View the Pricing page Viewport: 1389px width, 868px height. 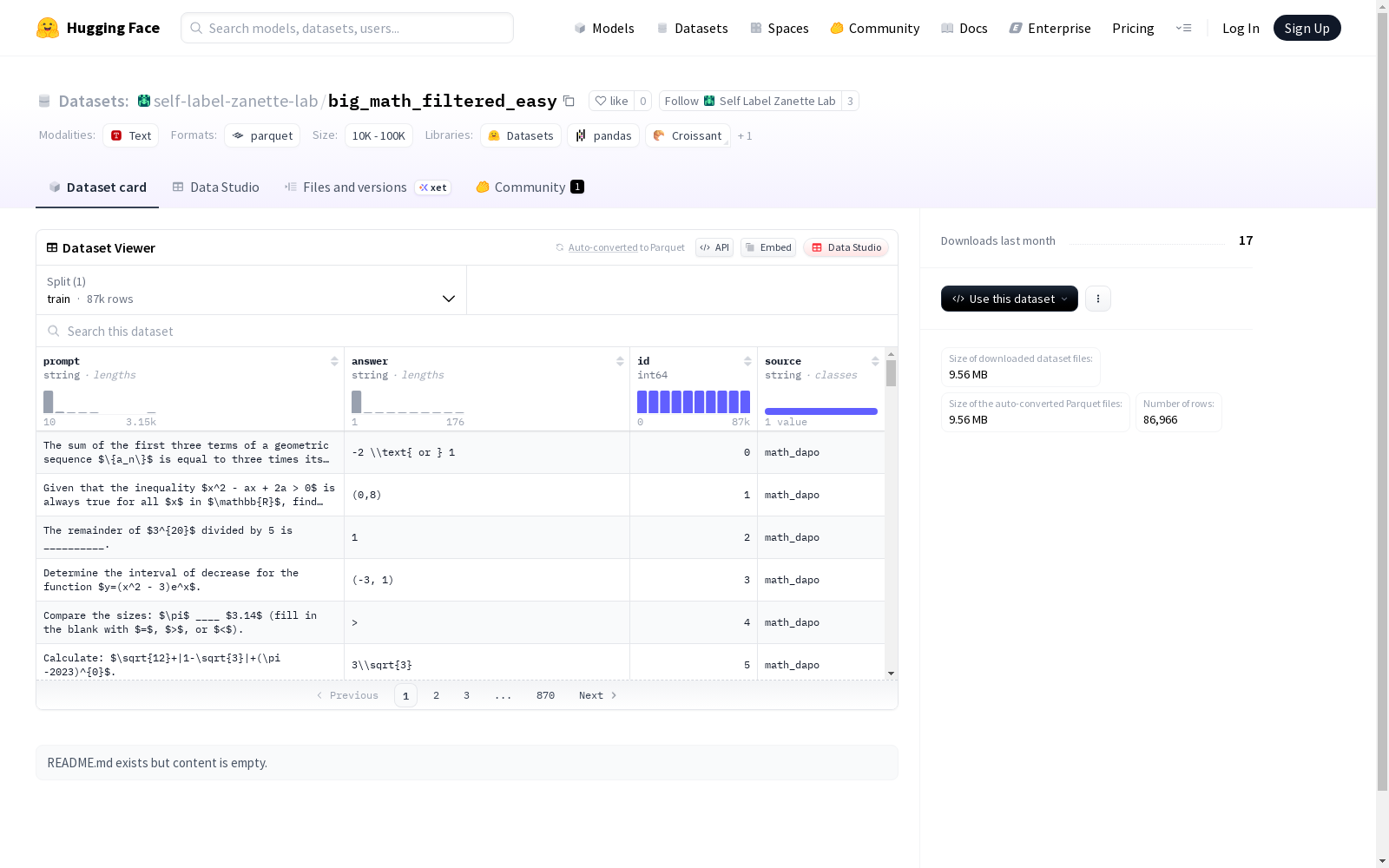[x=1133, y=28]
